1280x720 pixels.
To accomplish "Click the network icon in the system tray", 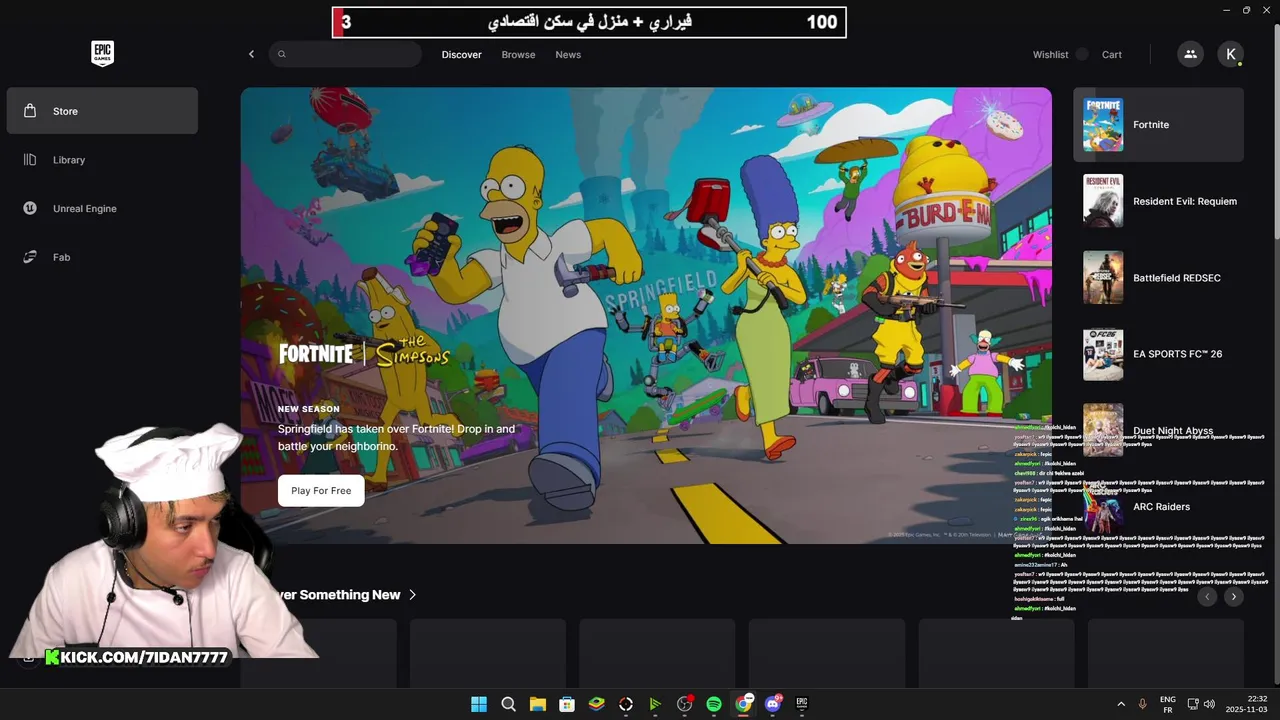I will 1193,704.
